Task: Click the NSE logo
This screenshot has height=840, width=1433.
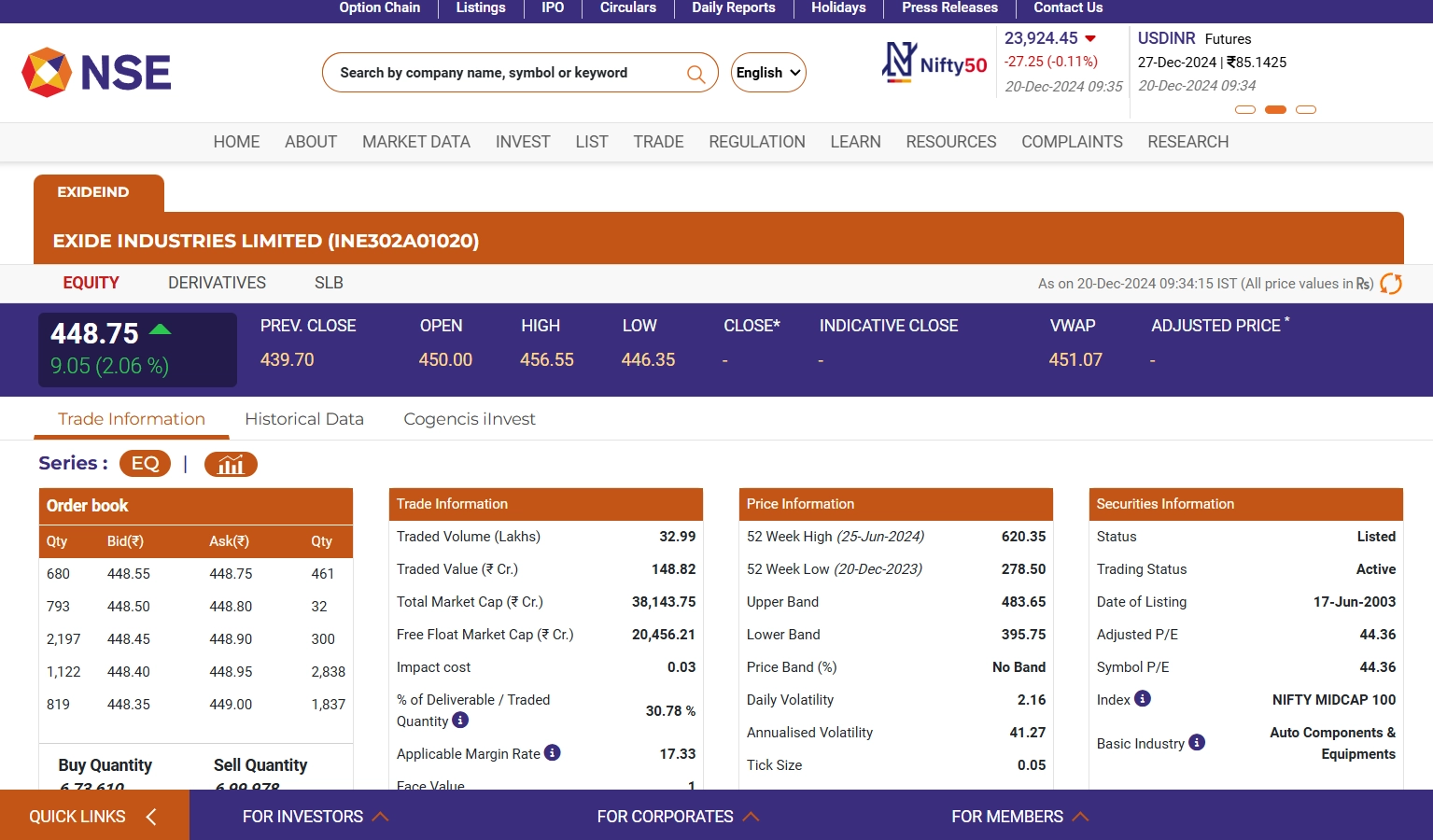Action: click(x=96, y=73)
